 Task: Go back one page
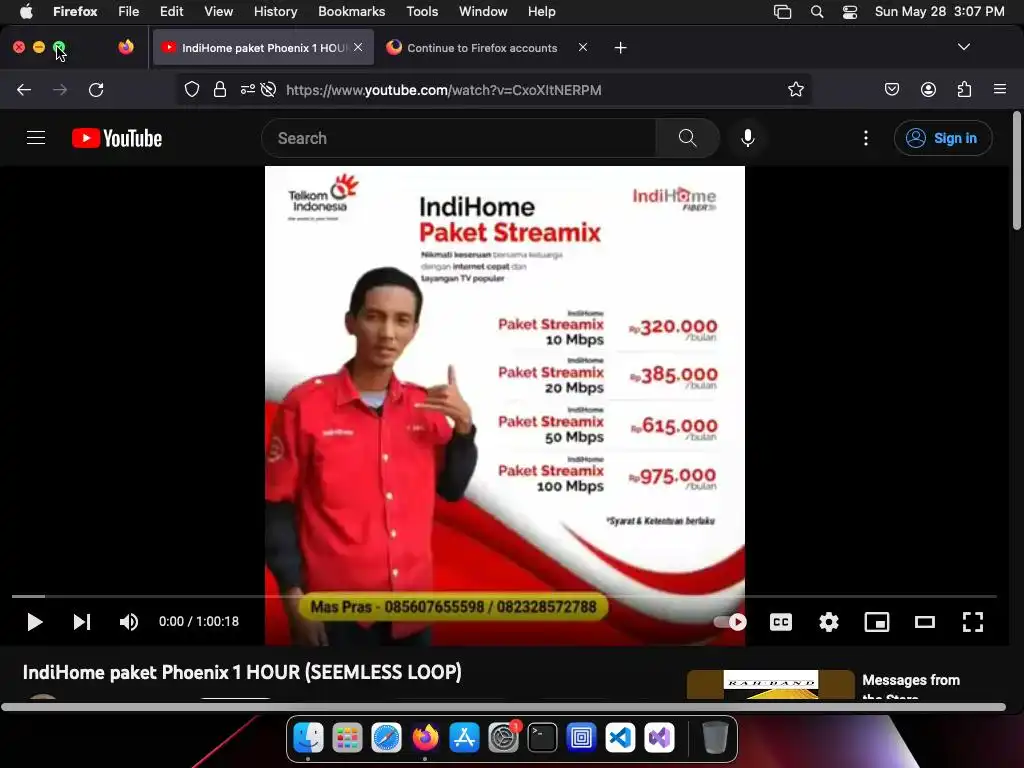tap(24, 89)
